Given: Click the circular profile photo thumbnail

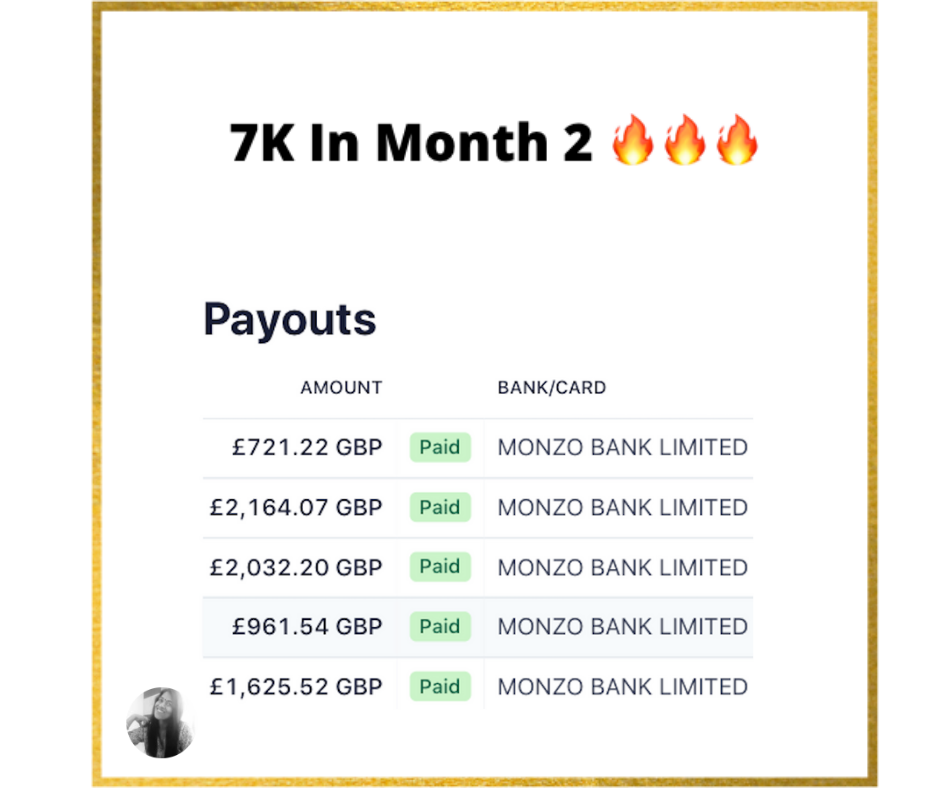Looking at the screenshot, I should coord(160,723).
